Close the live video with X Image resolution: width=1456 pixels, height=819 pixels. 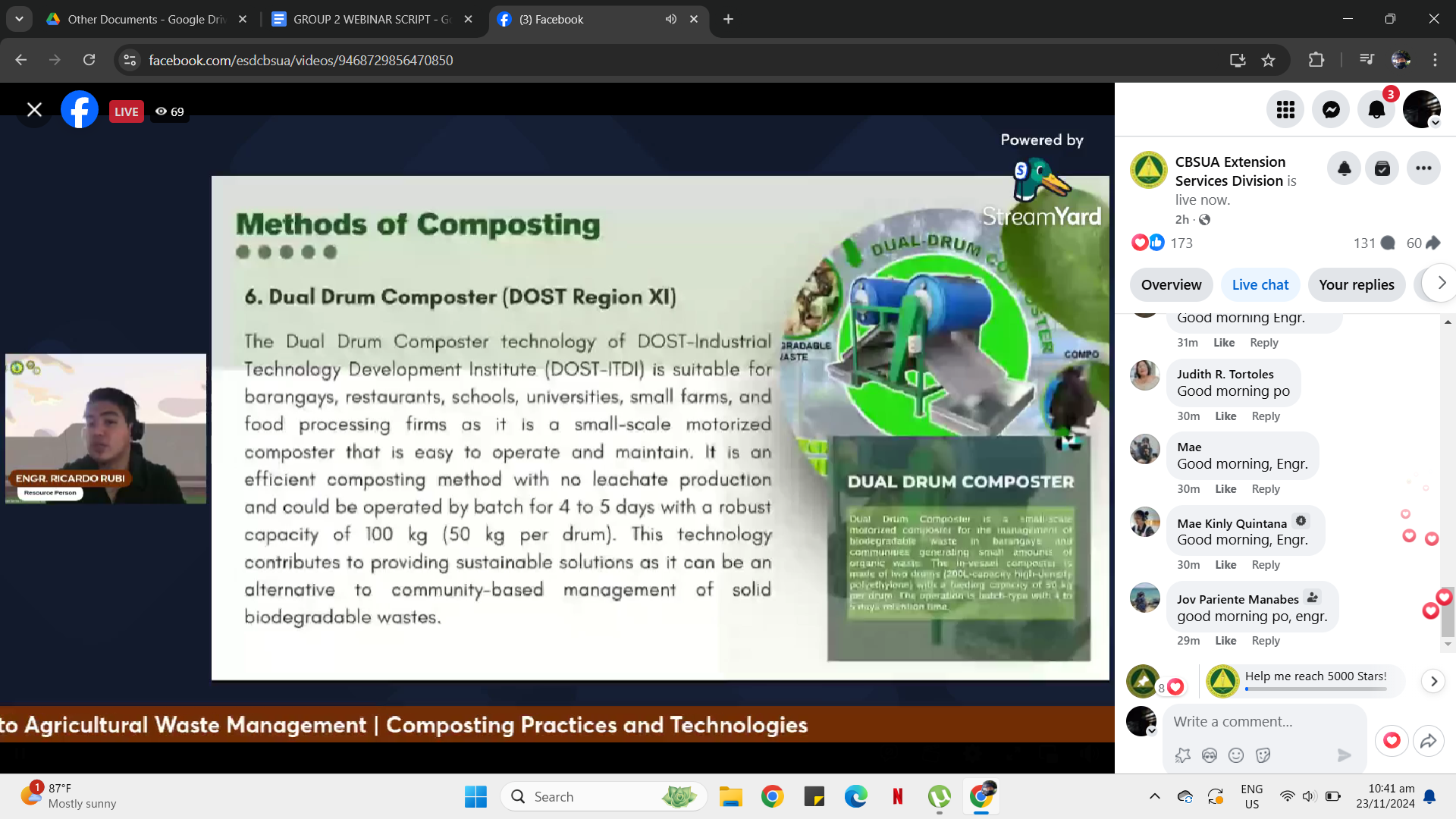click(x=34, y=110)
